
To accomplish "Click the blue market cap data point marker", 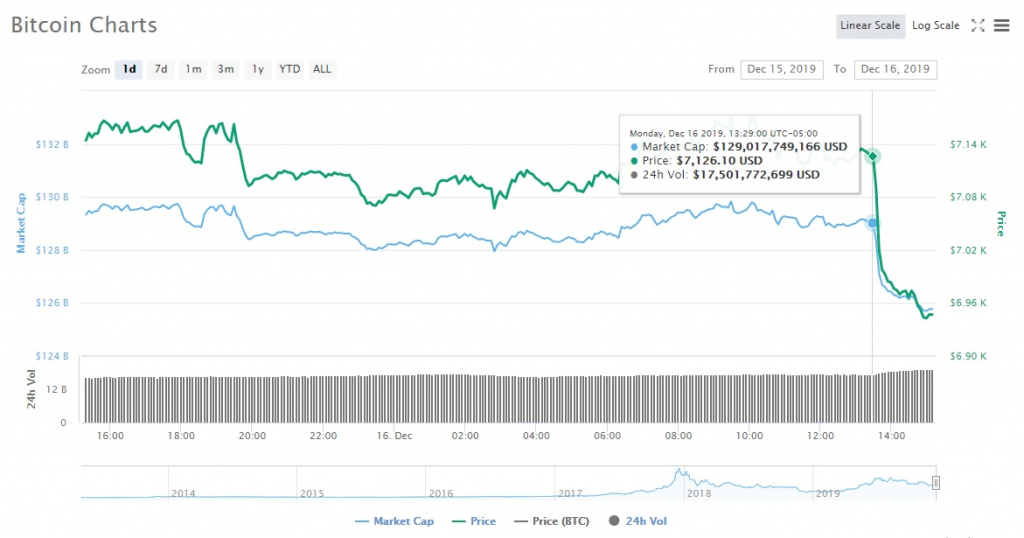I will (872, 223).
